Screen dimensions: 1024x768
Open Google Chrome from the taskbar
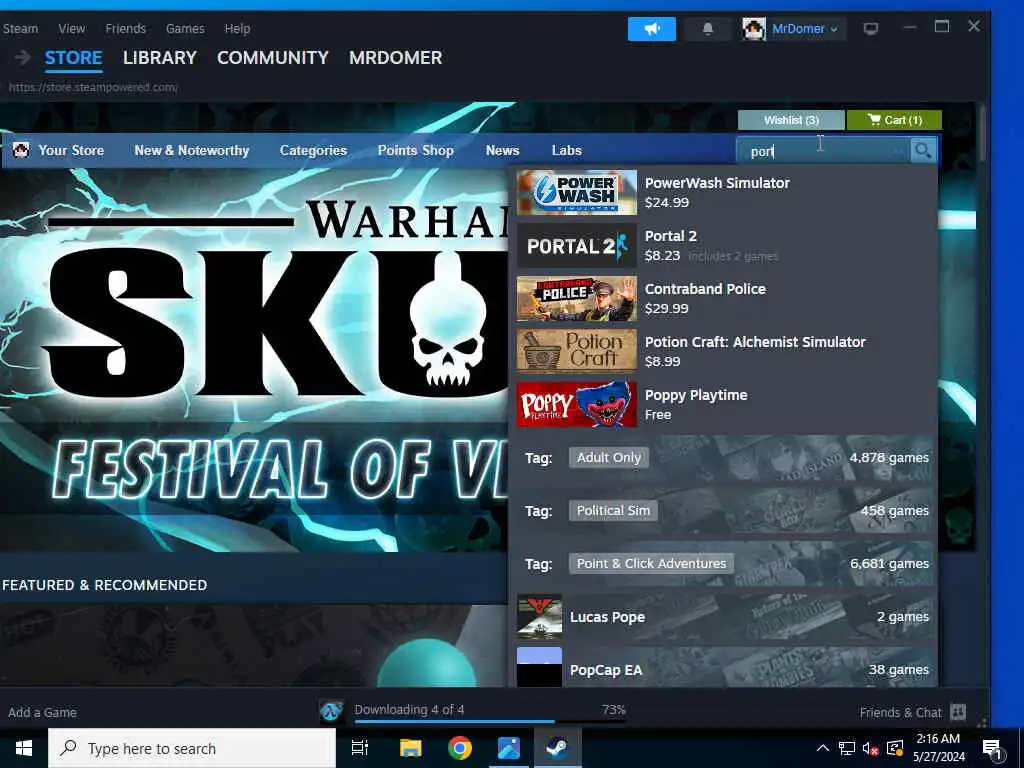(x=460, y=748)
